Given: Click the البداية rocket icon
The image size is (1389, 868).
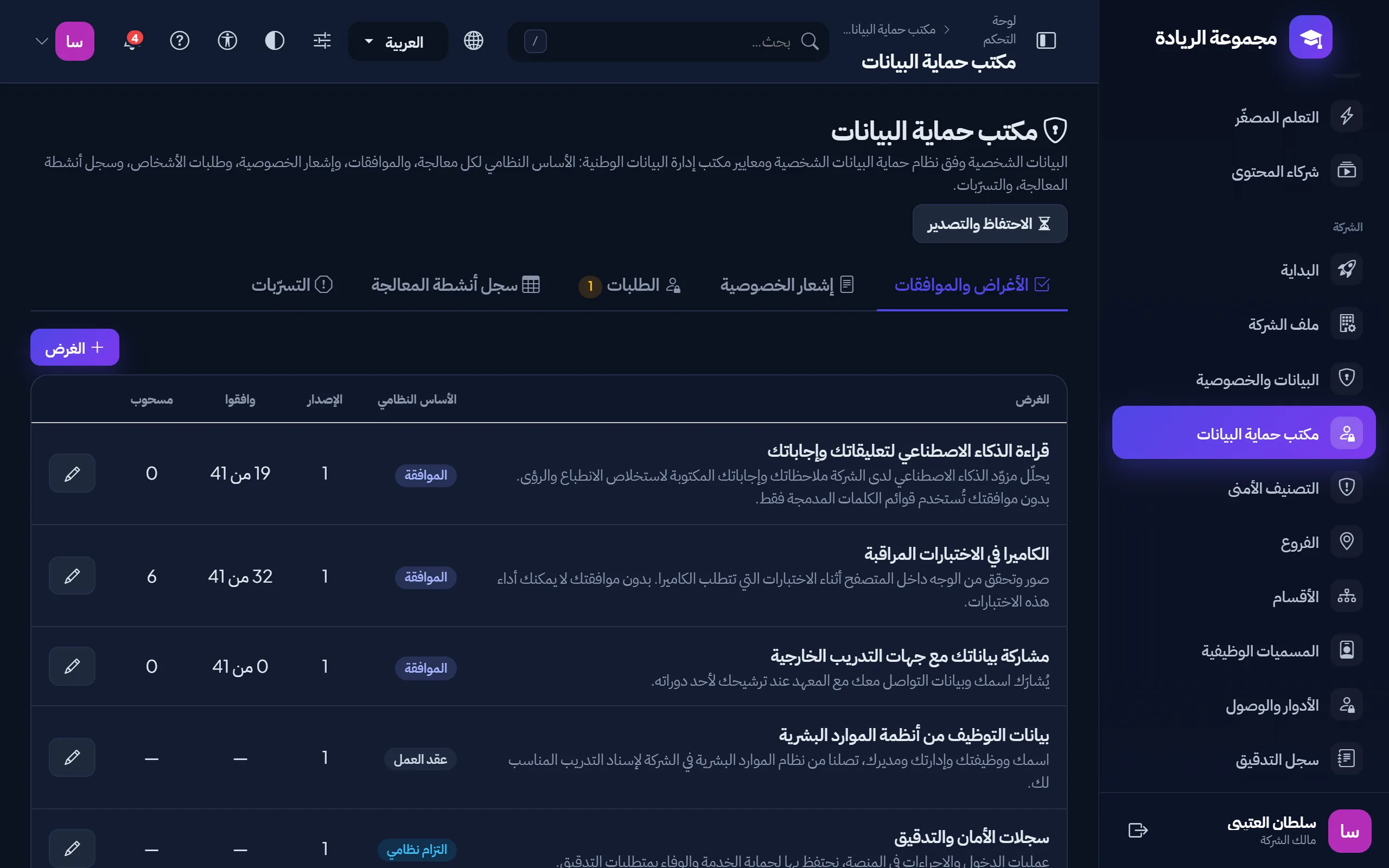Looking at the screenshot, I should tap(1347, 269).
